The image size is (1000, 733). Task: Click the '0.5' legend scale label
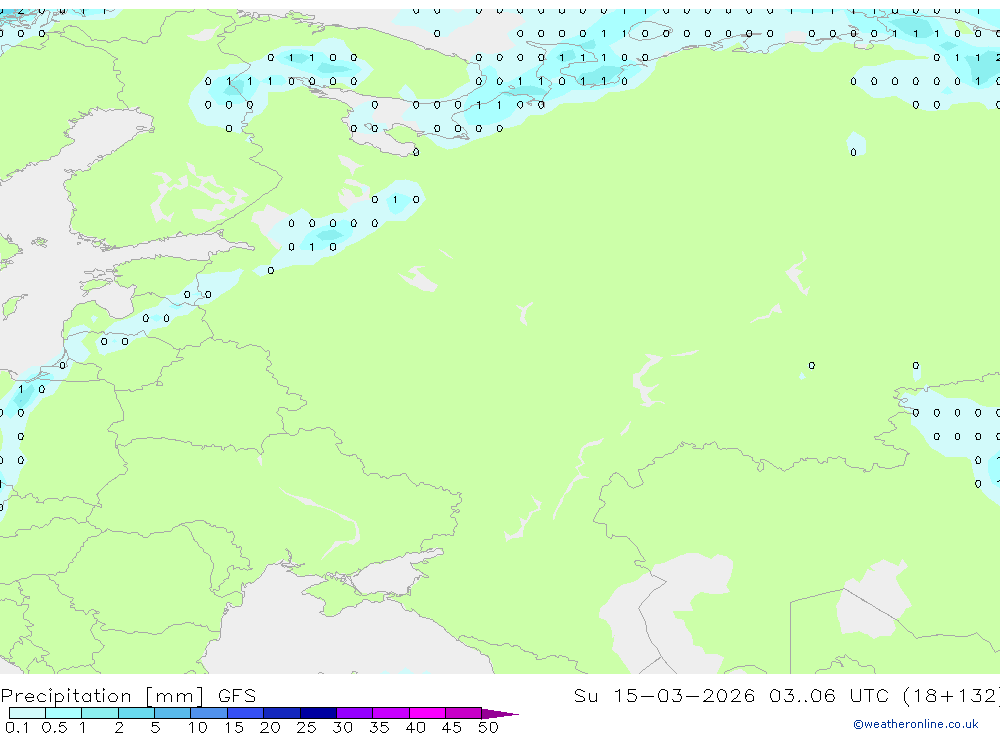pos(54,727)
